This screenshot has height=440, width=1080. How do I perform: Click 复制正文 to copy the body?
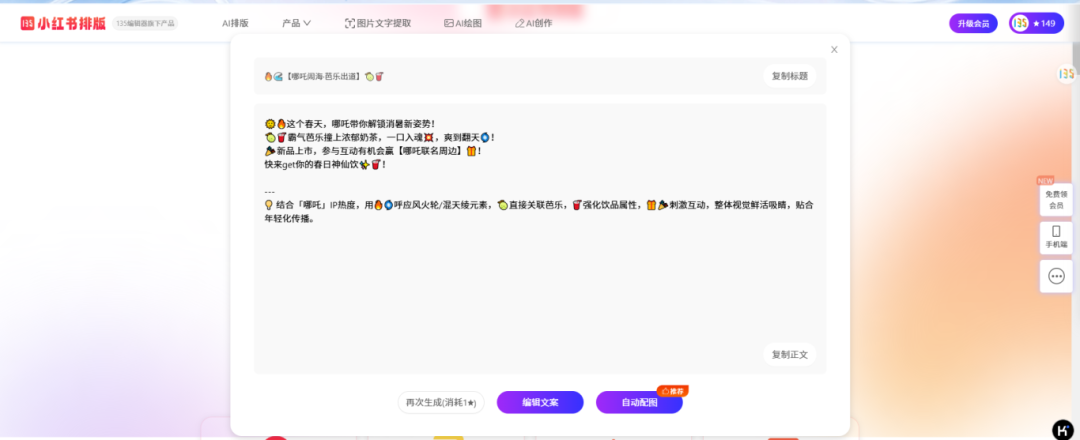click(789, 355)
